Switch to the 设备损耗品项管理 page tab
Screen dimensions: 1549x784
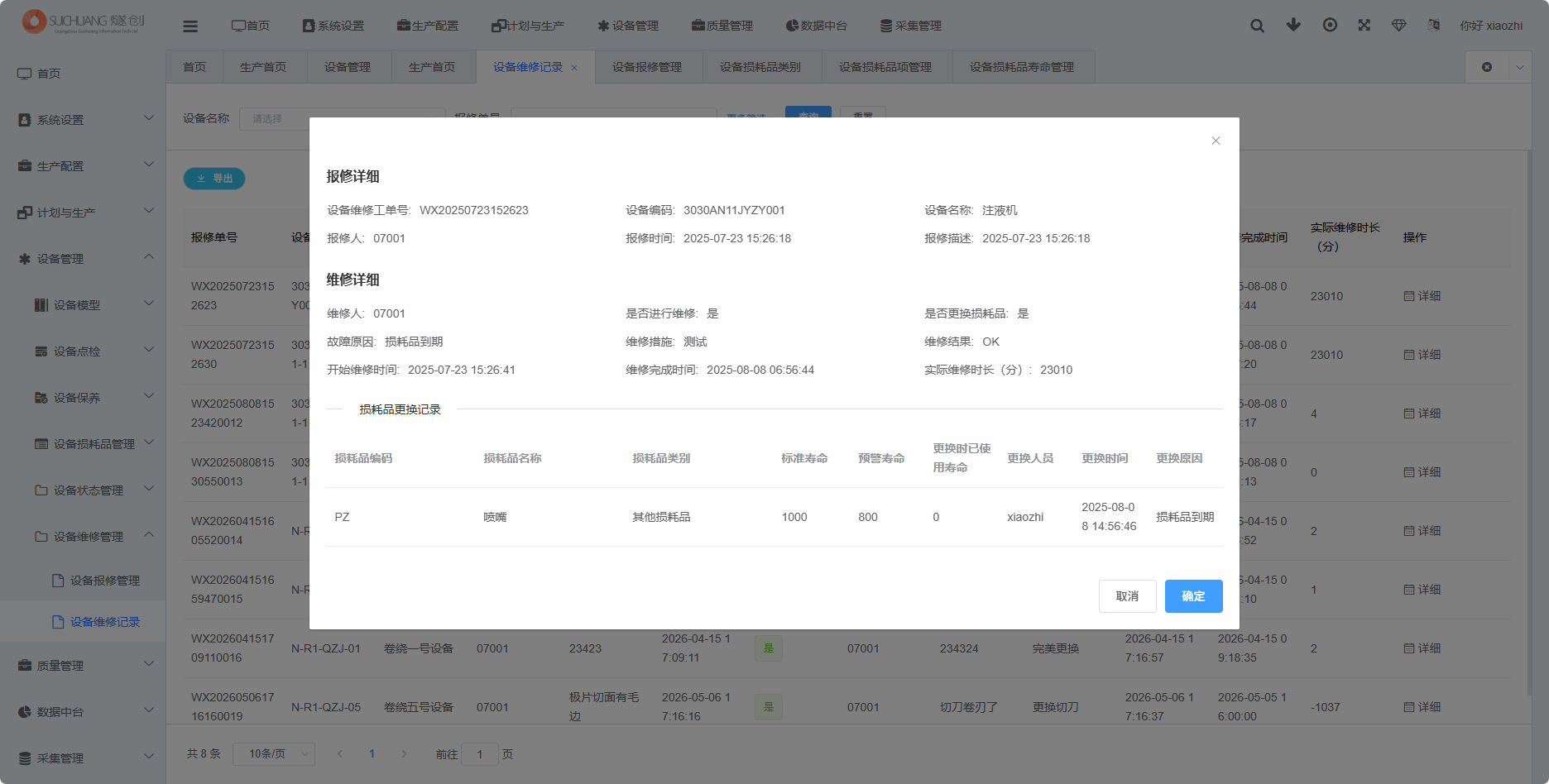[885, 67]
